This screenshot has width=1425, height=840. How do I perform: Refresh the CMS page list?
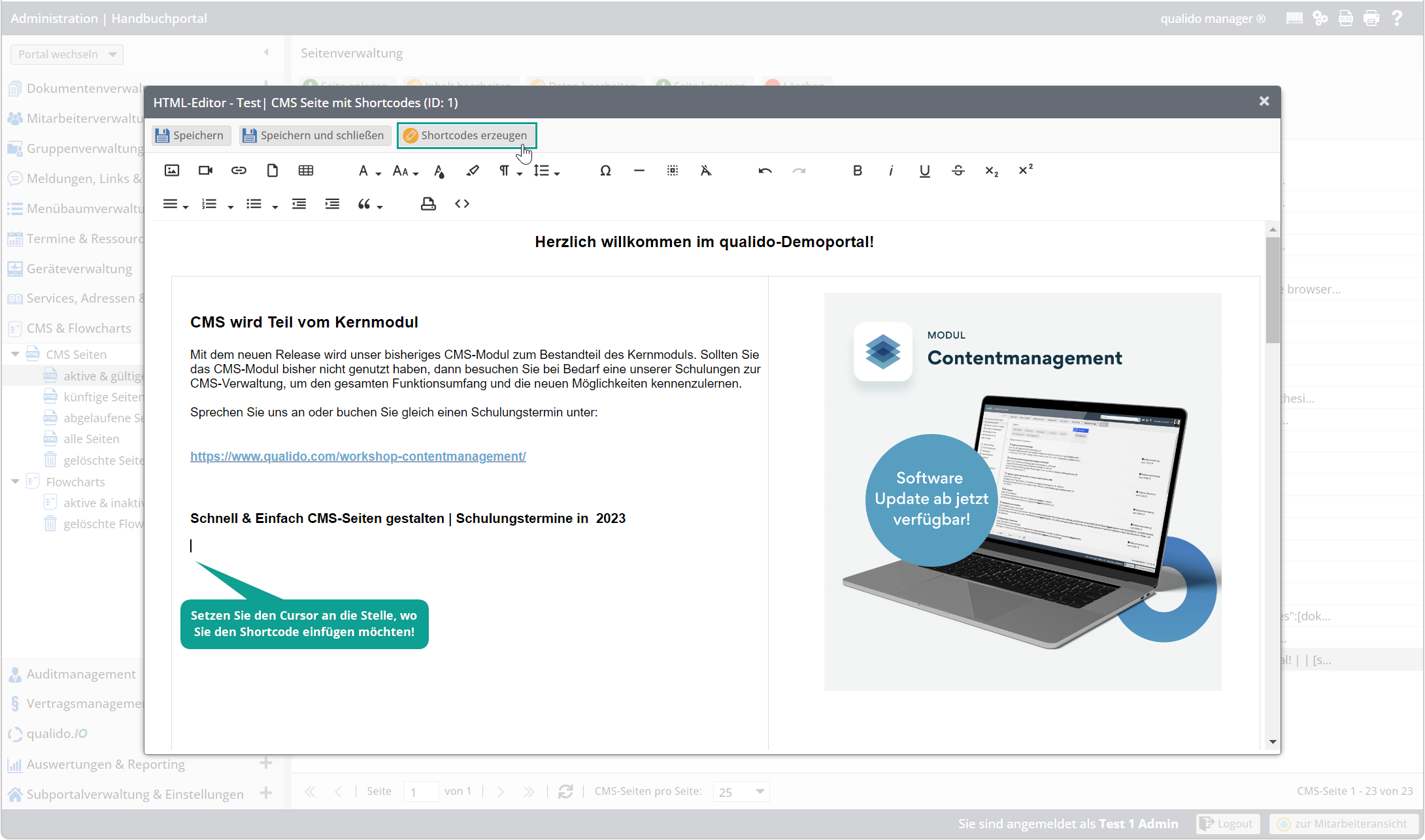565,792
